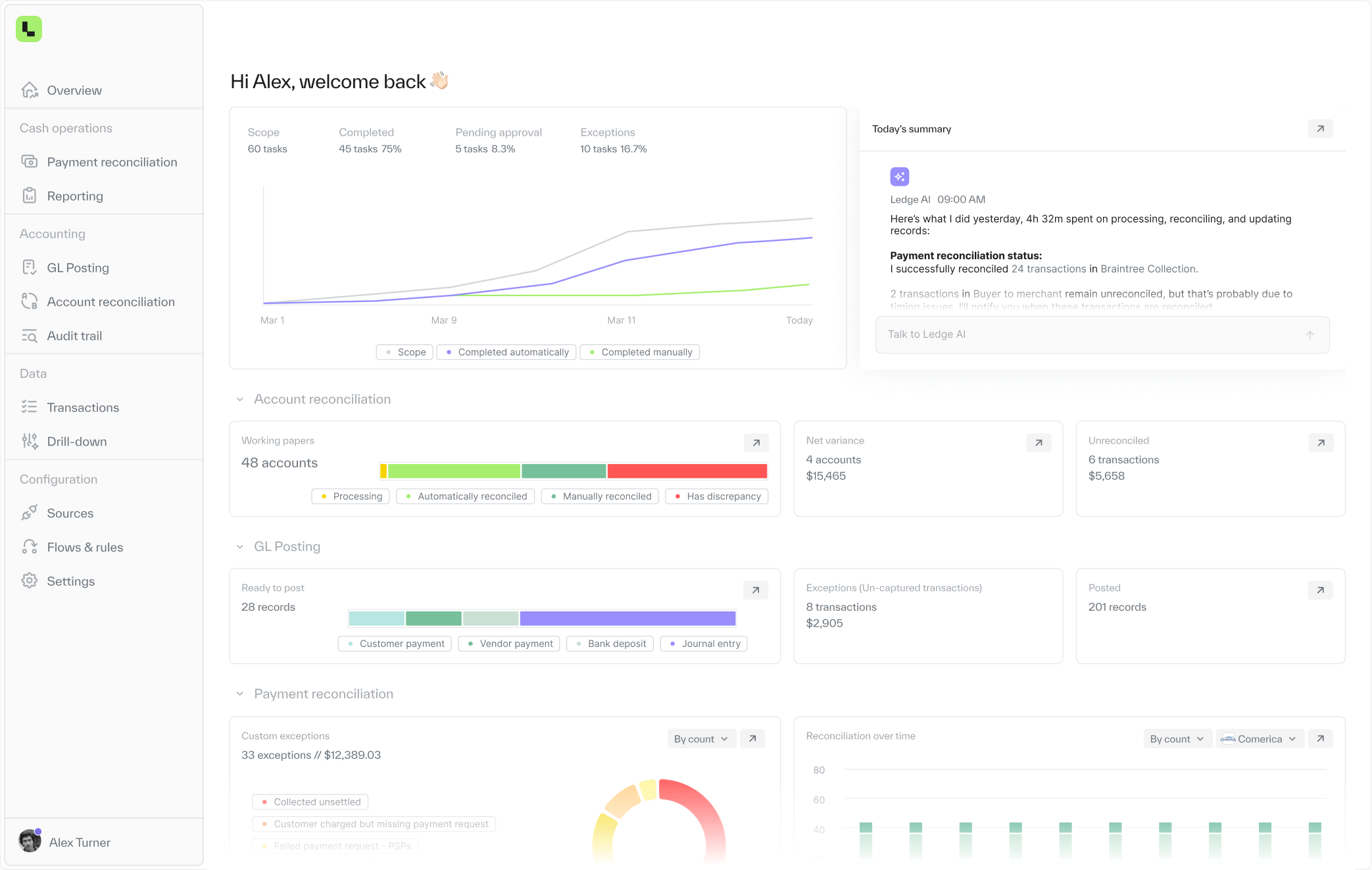
Task: Open the Comerica bank dropdown
Action: coord(1260,739)
